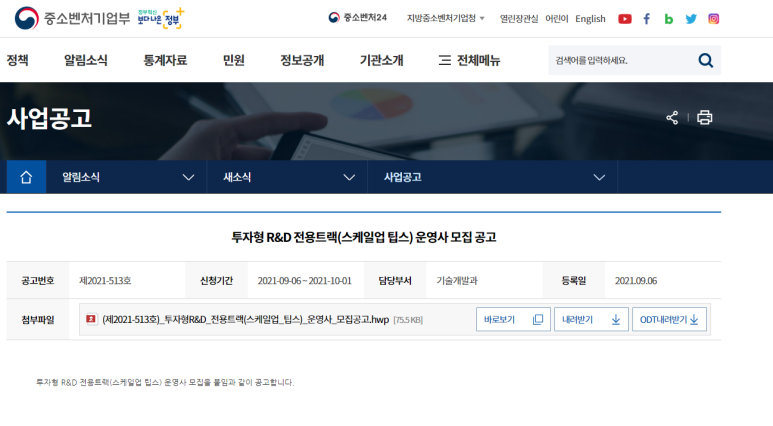The height and width of the screenshot is (426, 773).
Task: Switch to English site
Action: [x=590, y=19]
